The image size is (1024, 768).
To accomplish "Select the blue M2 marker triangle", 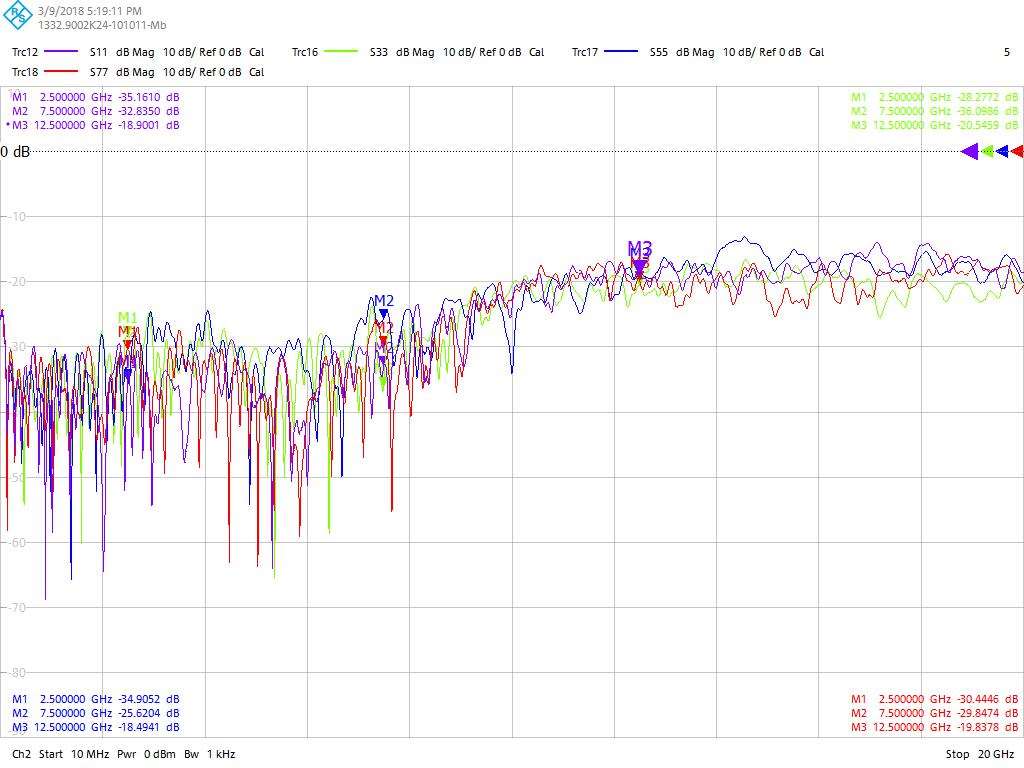I will 383,314.
